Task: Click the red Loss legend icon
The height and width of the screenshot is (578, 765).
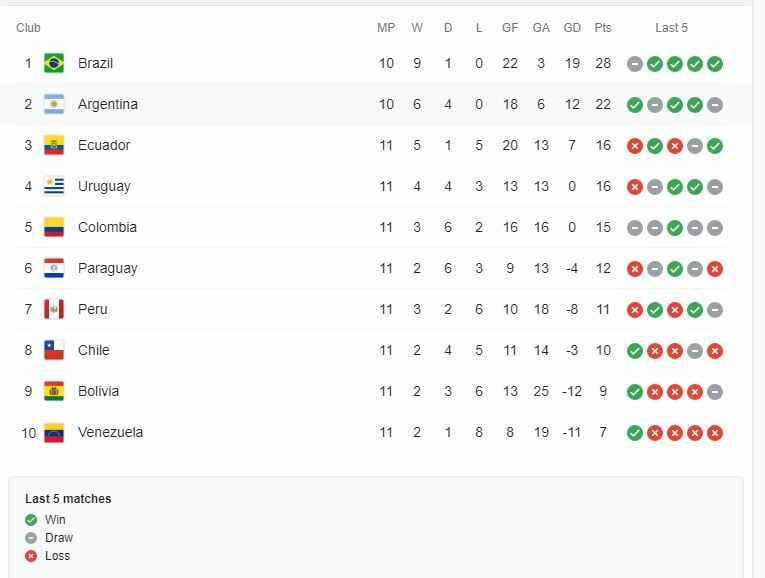Action: (x=31, y=556)
